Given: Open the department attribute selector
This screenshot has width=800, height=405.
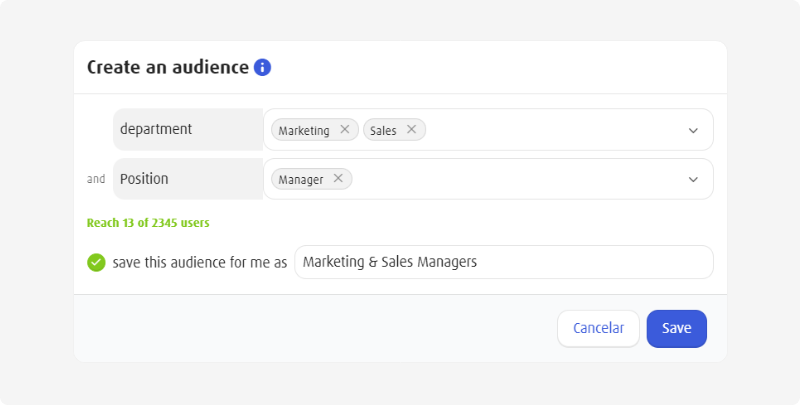Looking at the screenshot, I should point(188,129).
